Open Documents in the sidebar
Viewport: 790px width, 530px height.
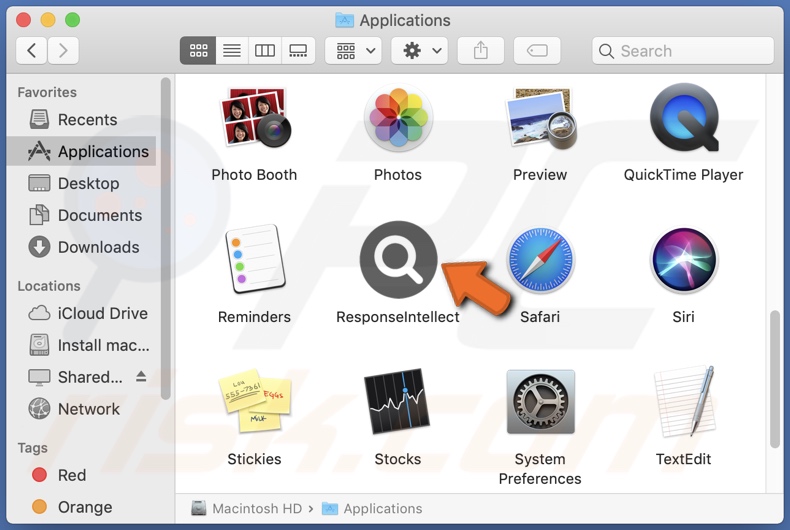81,215
